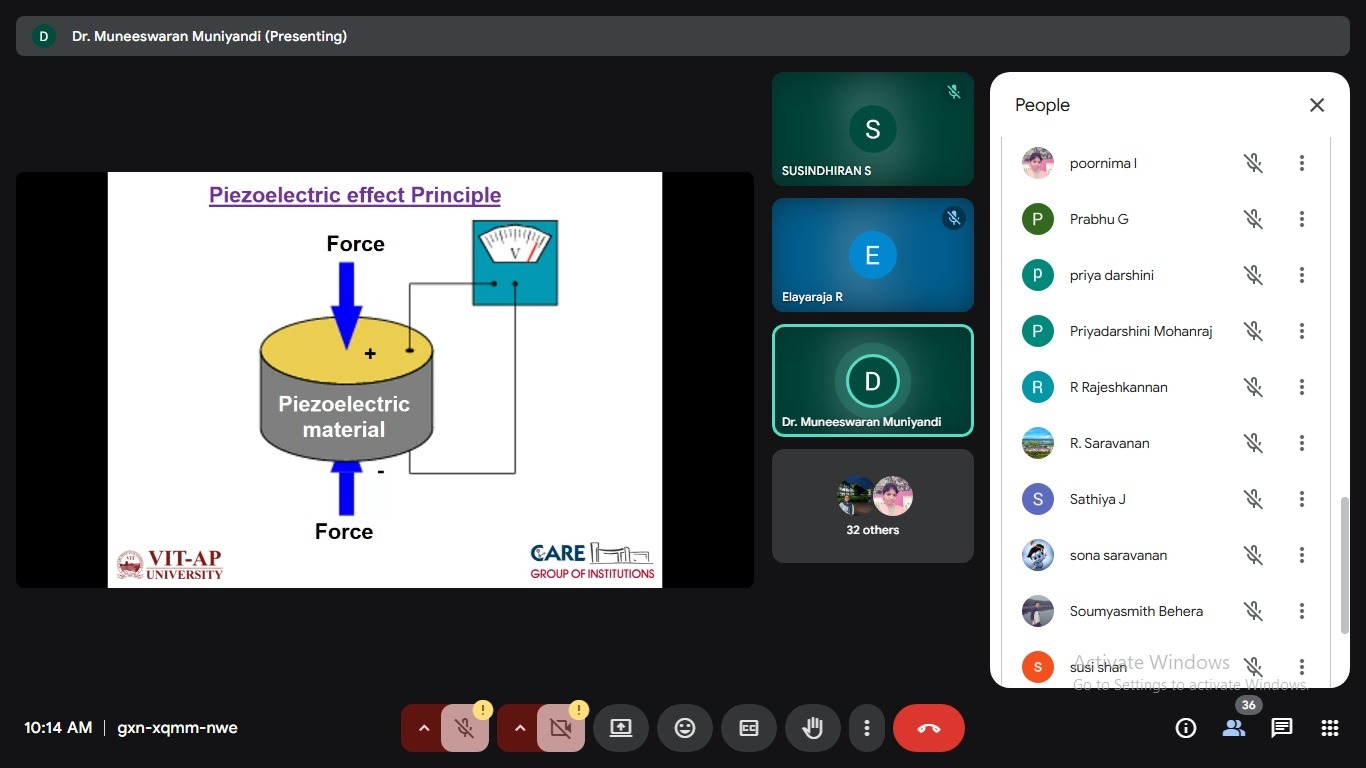Click the people participants icon
The height and width of the screenshot is (768, 1366).
pos(1233,728)
